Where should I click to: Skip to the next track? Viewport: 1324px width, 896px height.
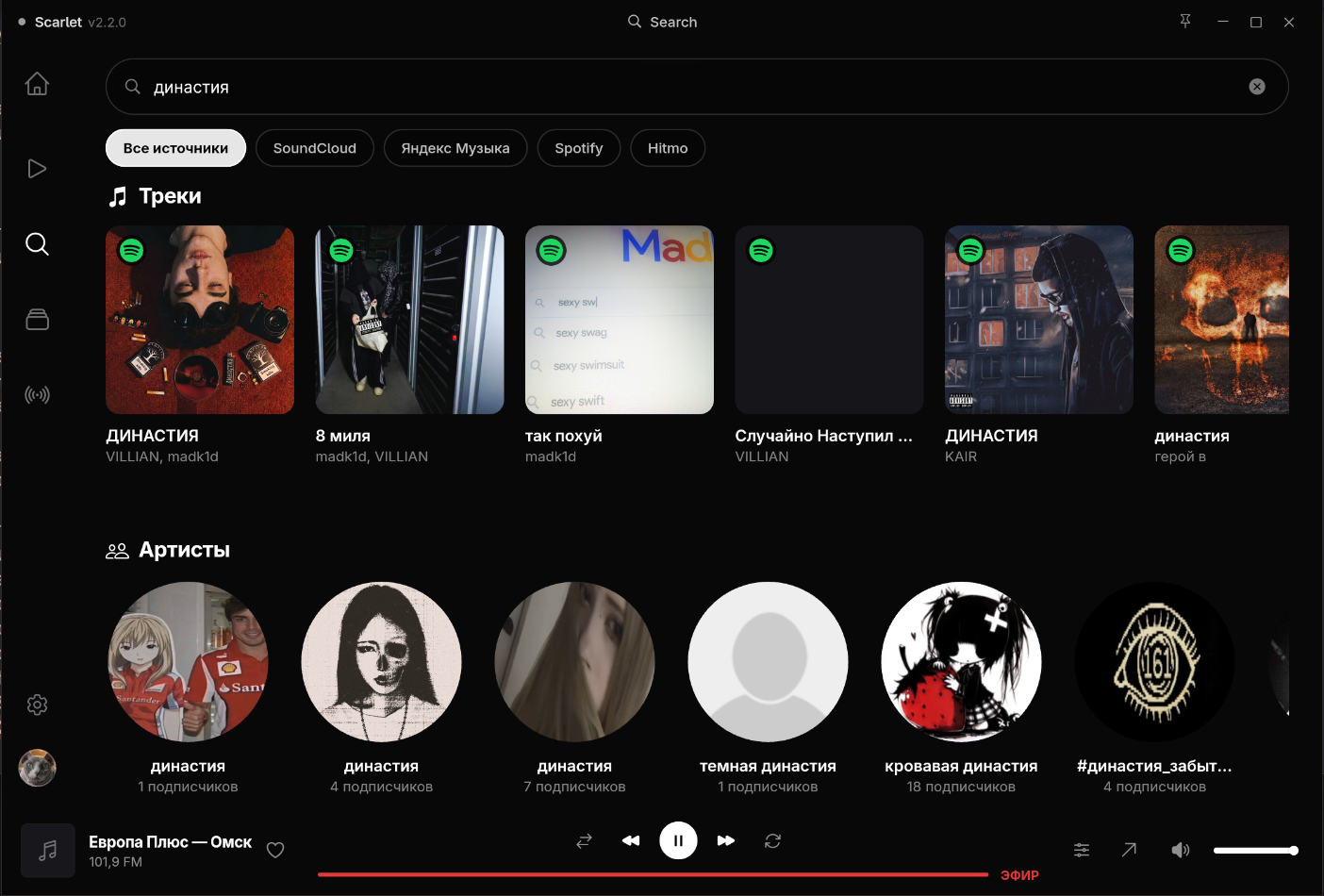[x=725, y=840]
